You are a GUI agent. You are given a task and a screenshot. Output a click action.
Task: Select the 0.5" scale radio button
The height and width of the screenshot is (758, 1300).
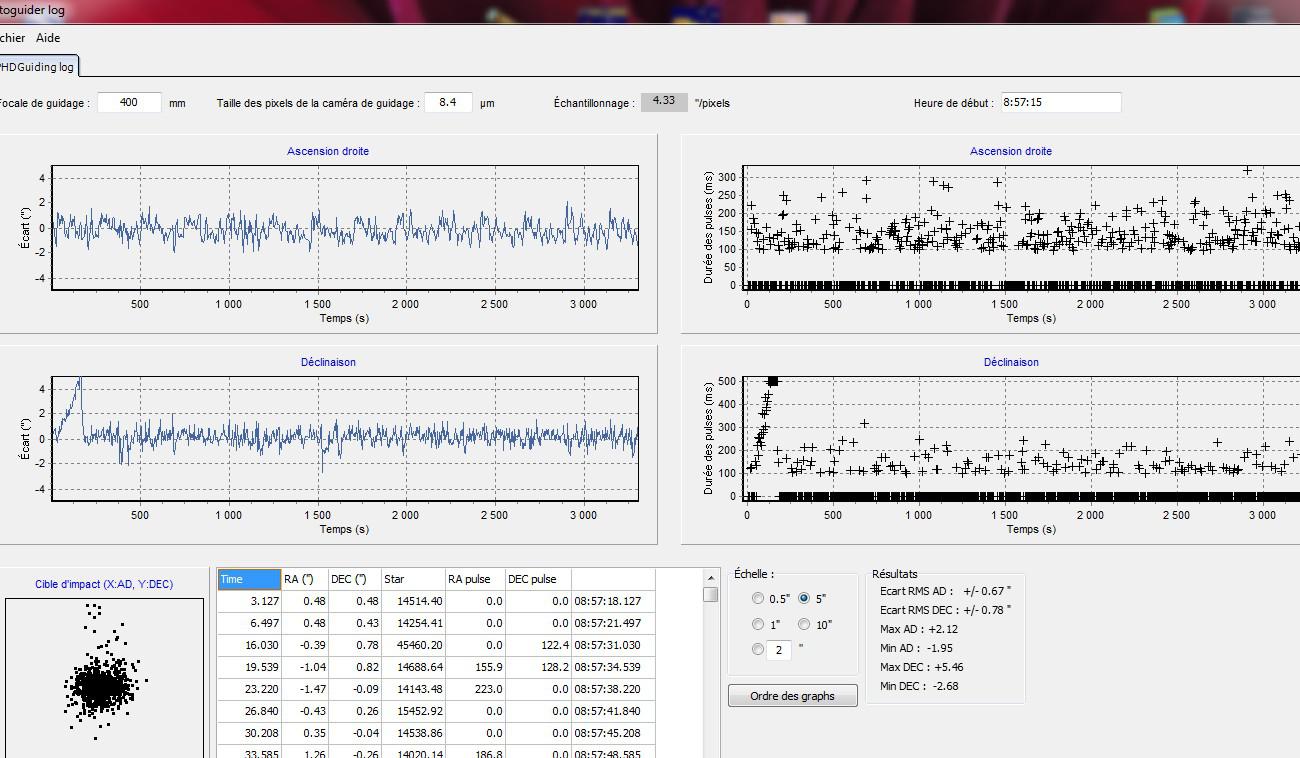tap(758, 599)
